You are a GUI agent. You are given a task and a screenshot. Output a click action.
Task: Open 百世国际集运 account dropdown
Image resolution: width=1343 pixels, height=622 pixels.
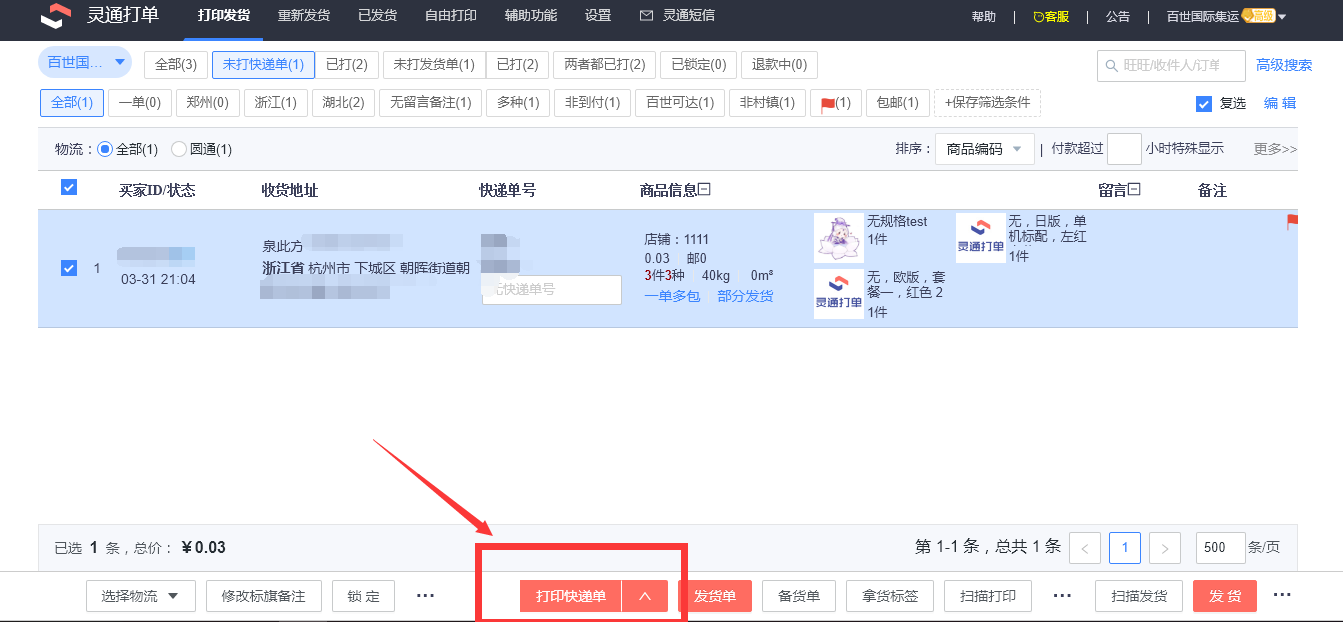1226,16
